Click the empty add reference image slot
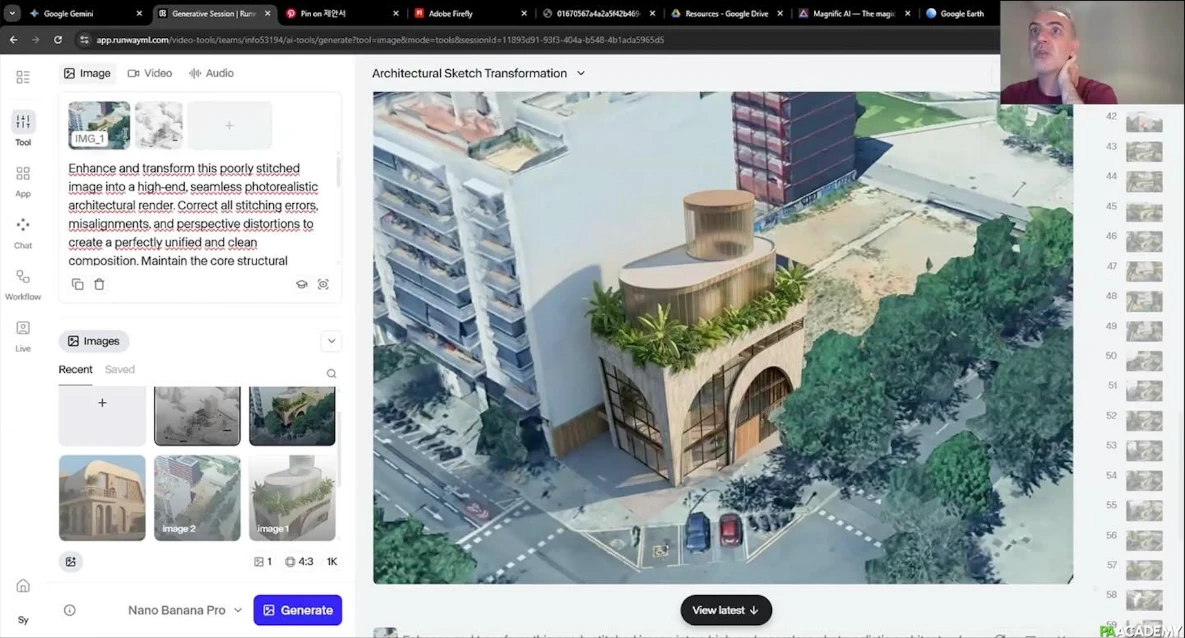1185x638 pixels. click(x=229, y=126)
